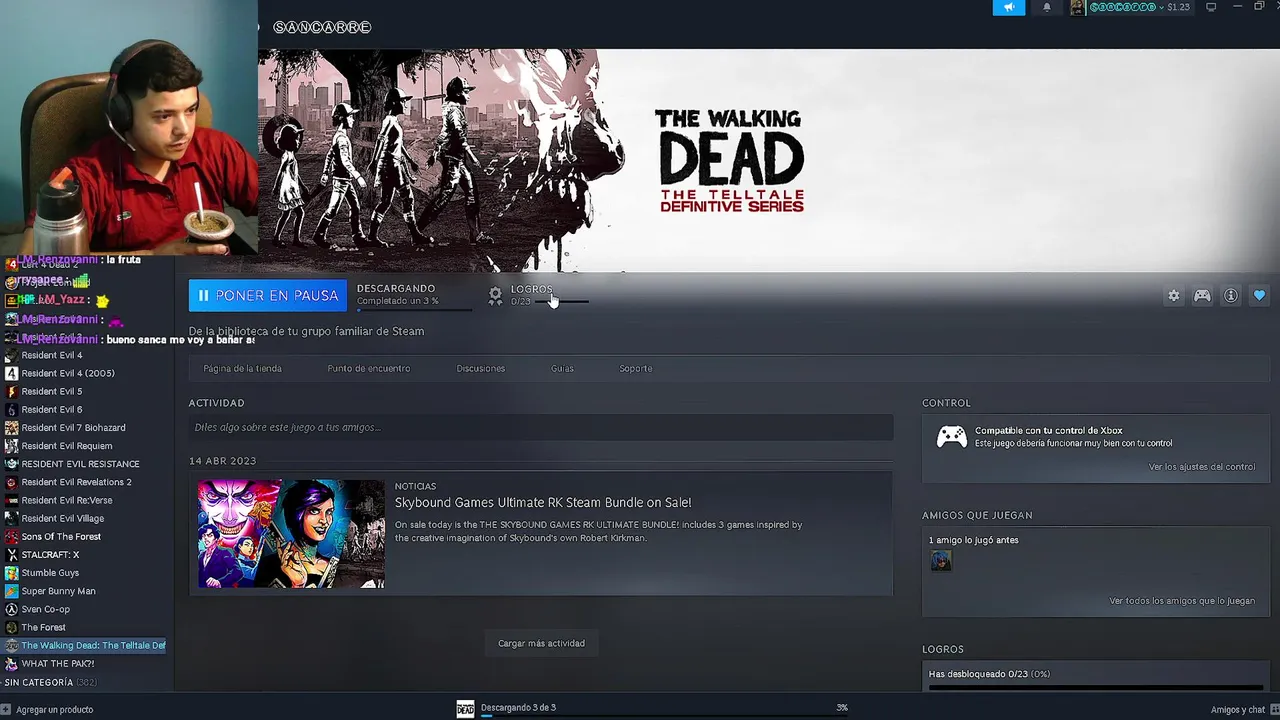Open Discusiones tab
The width and height of the screenshot is (1280, 720).
tap(480, 368)
